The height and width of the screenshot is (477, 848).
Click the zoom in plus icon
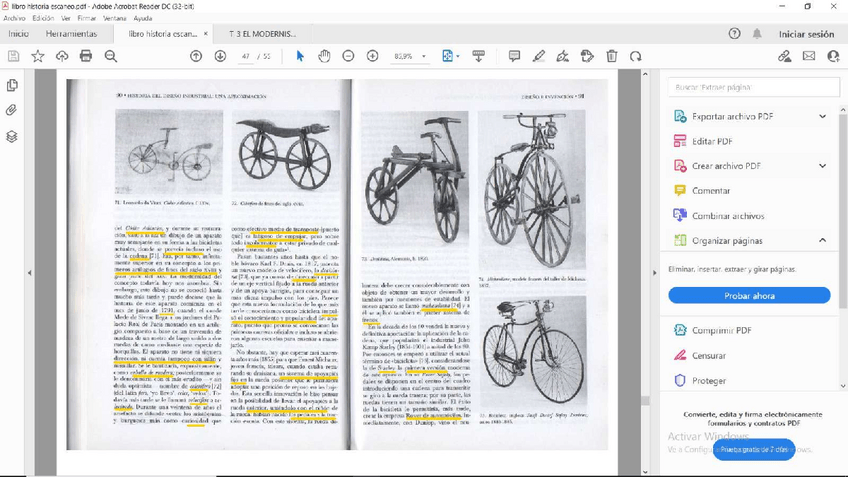tap(372, 56)
